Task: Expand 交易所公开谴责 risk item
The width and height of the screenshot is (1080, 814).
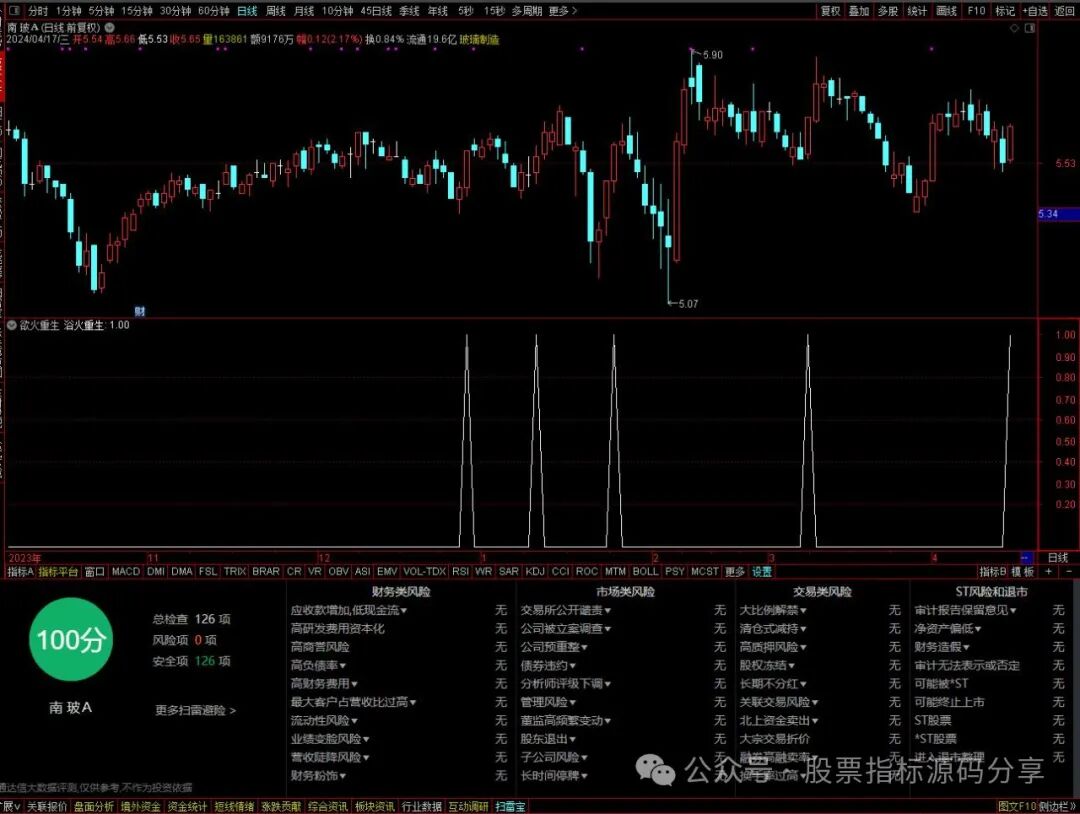Action: (x=565, y=610)
